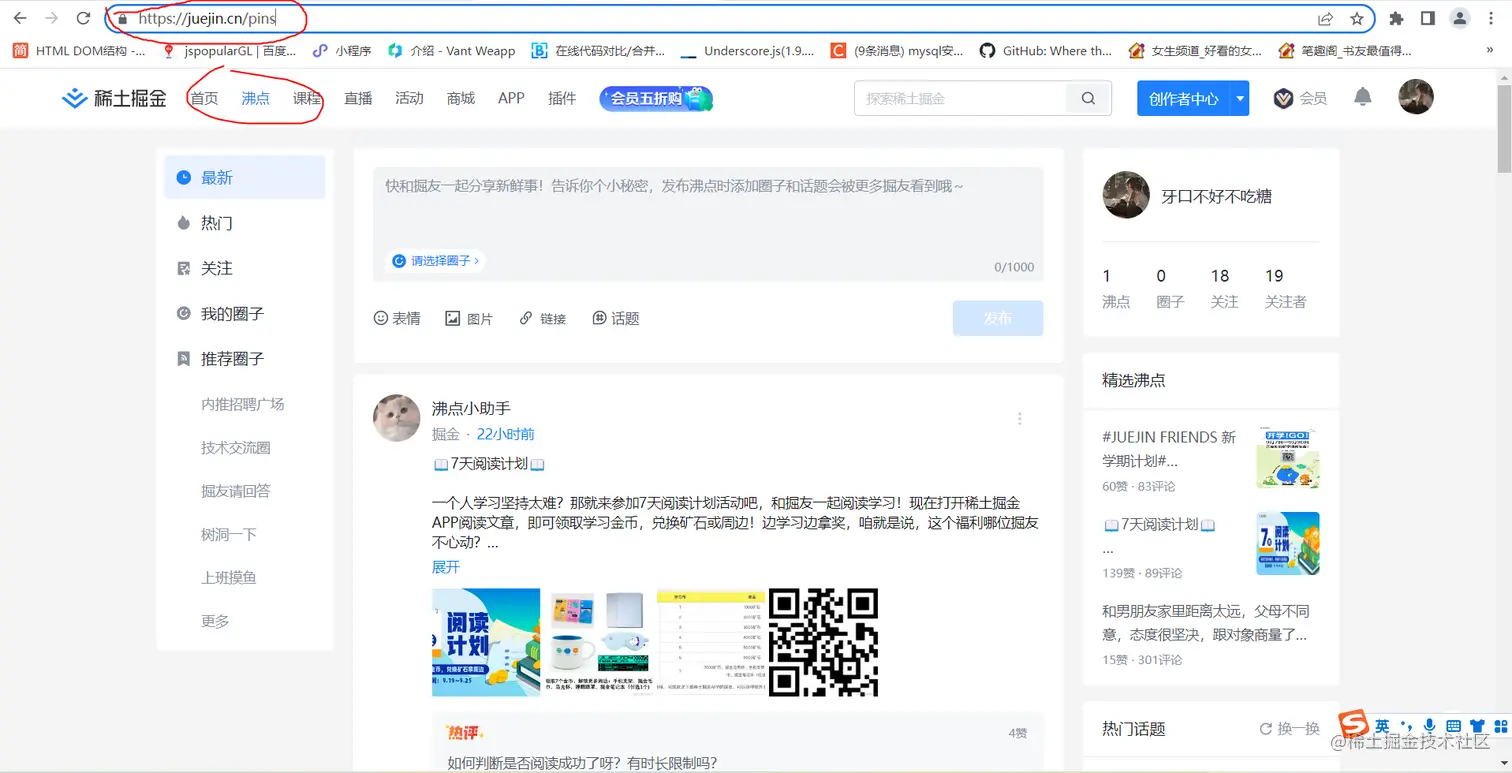The height and width of the screenshot is (773, 1512).
Task: Open 直播 nav tab
Action: tap(358, 98)
